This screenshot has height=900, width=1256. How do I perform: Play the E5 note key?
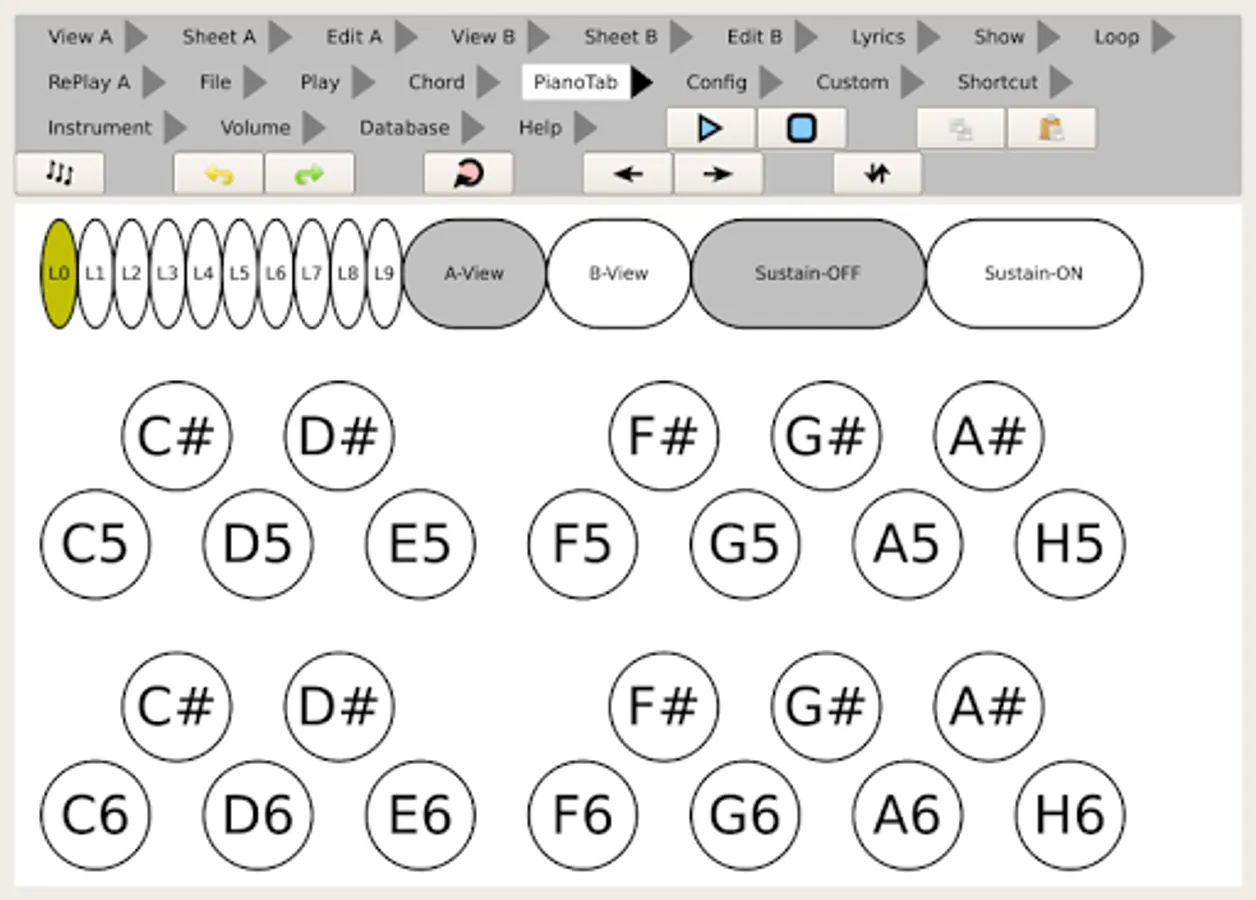tap(420, 544)
